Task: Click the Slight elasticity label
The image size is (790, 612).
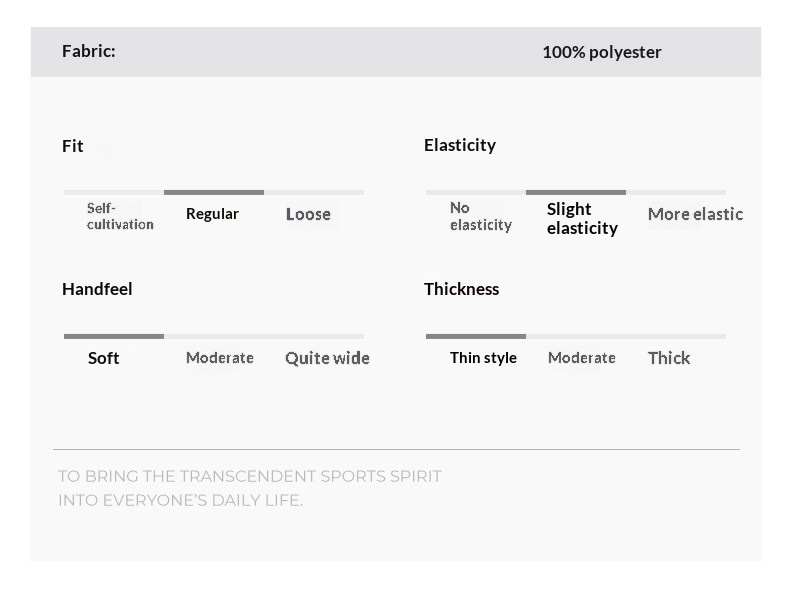Action: pyautogui.click(x=582, y=218)
